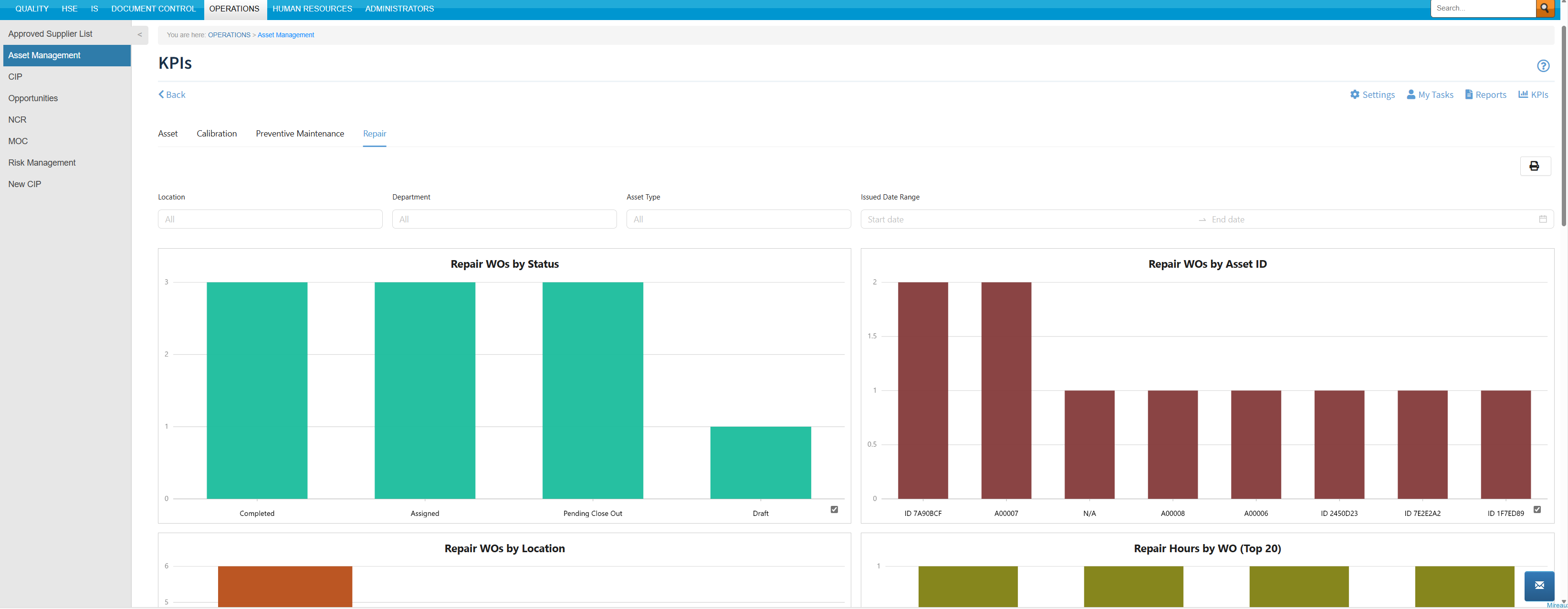The width and height of the screenshot is (1568, 609).
Task: Open New CIP in the sidebar
Action: tap(66, 184)
